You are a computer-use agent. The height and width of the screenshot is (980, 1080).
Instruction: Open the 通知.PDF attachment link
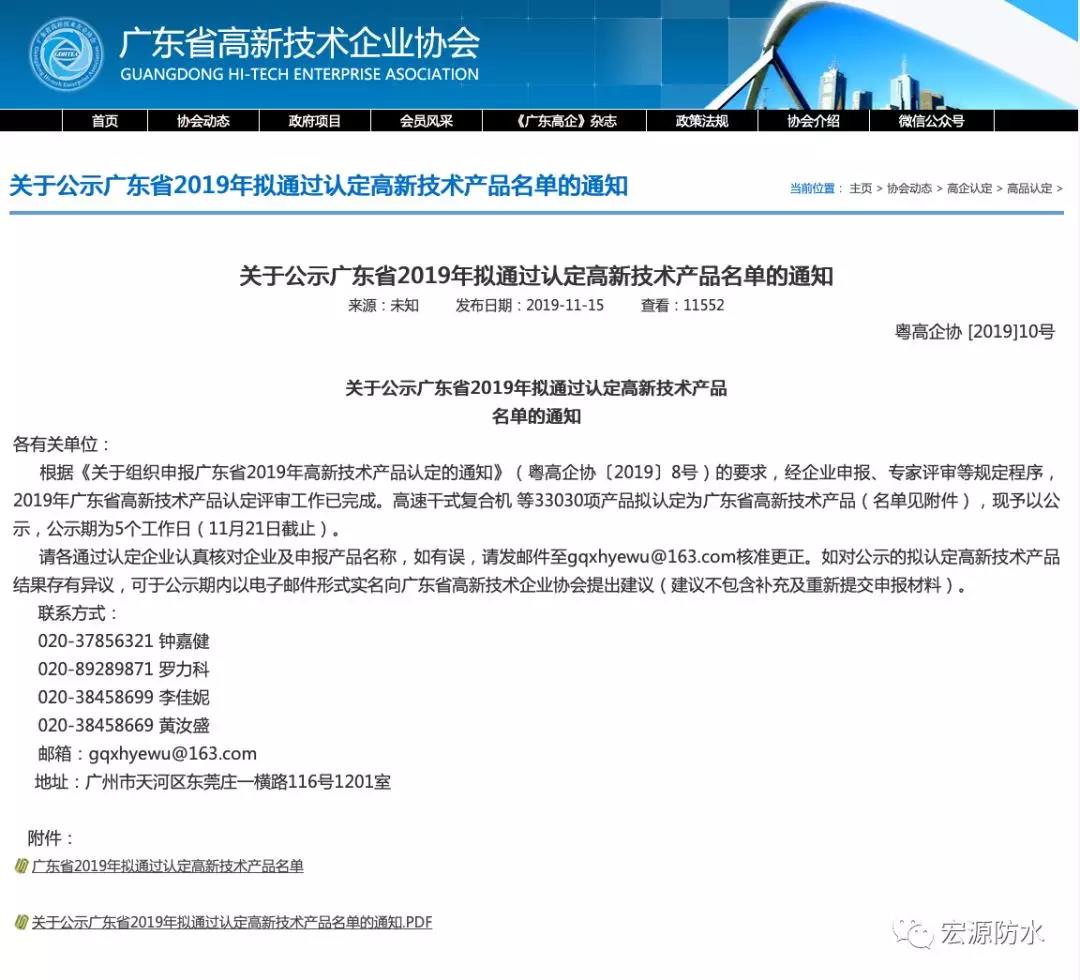click(x=231, y=922)
